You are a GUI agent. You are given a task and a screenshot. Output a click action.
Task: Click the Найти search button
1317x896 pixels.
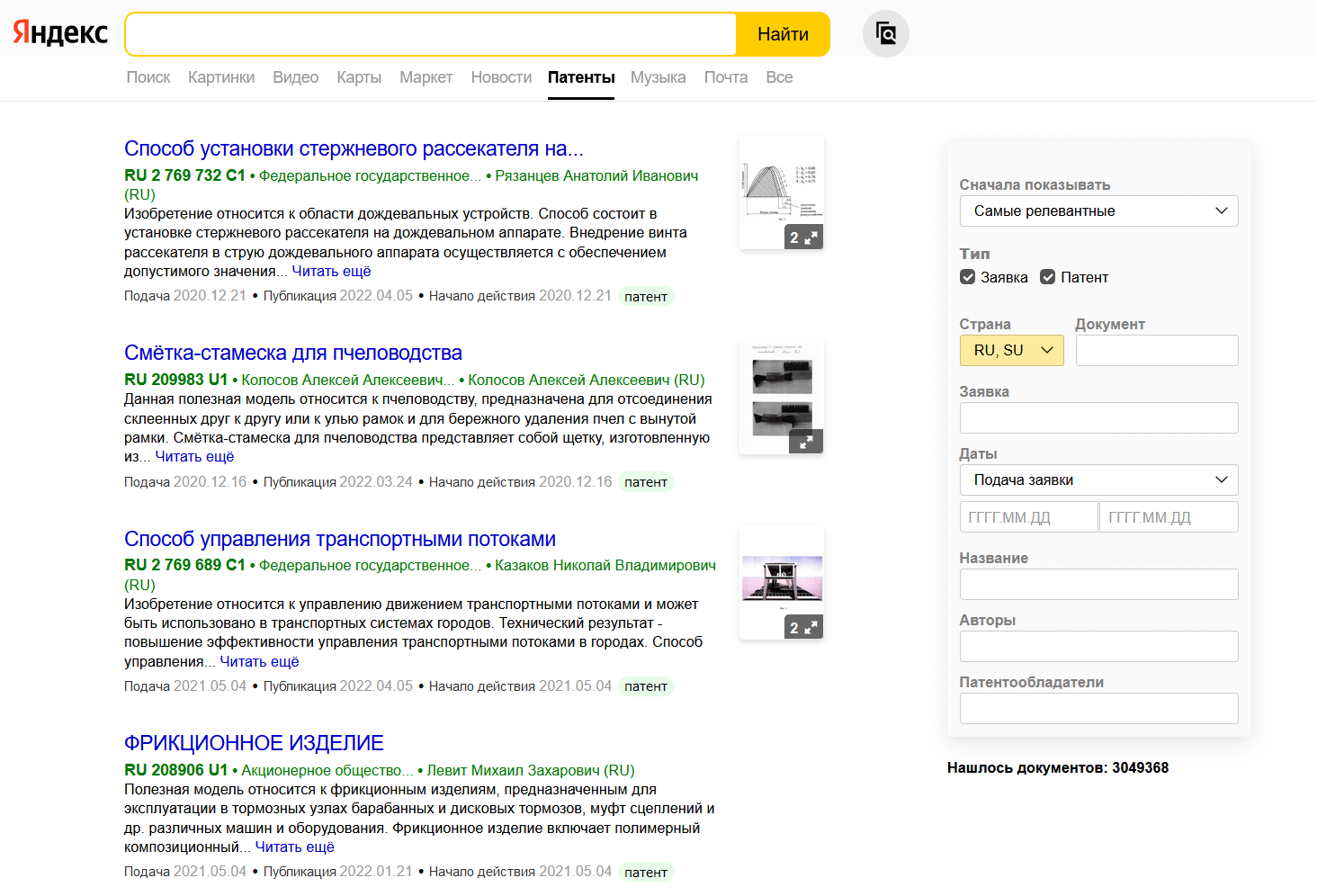[783, 34]
